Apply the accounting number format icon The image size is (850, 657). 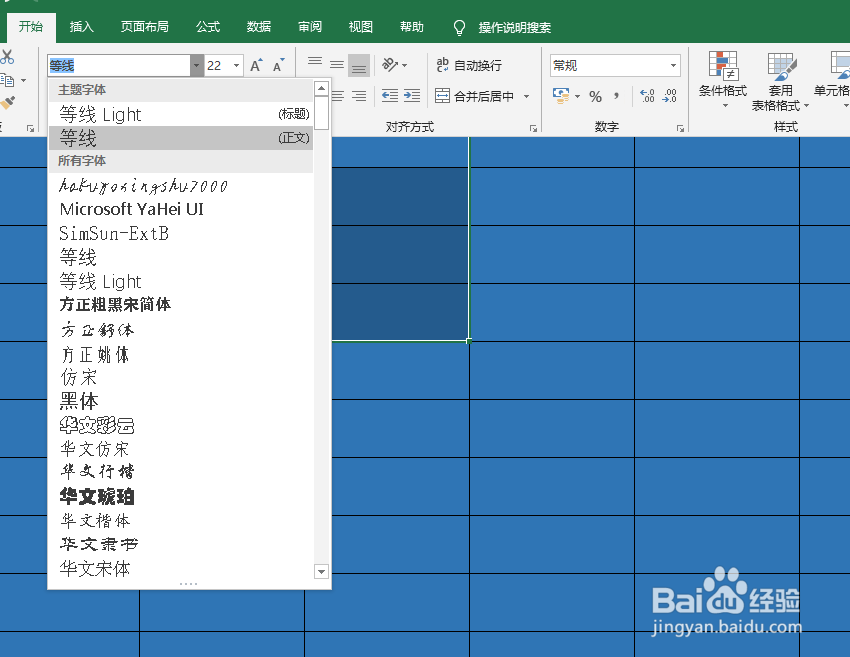(561, 95)
